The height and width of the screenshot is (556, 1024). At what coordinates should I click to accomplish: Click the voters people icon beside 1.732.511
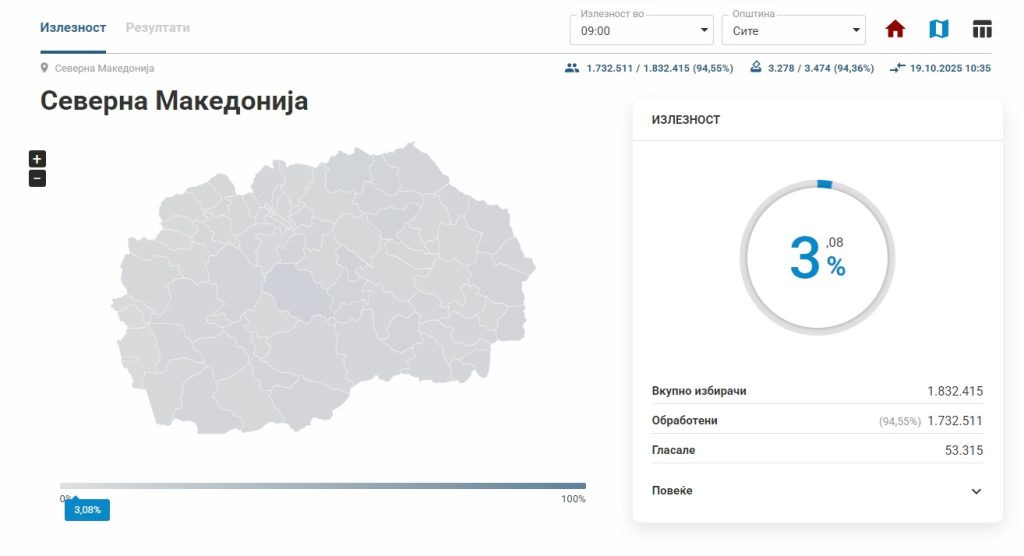click(571, 68)
